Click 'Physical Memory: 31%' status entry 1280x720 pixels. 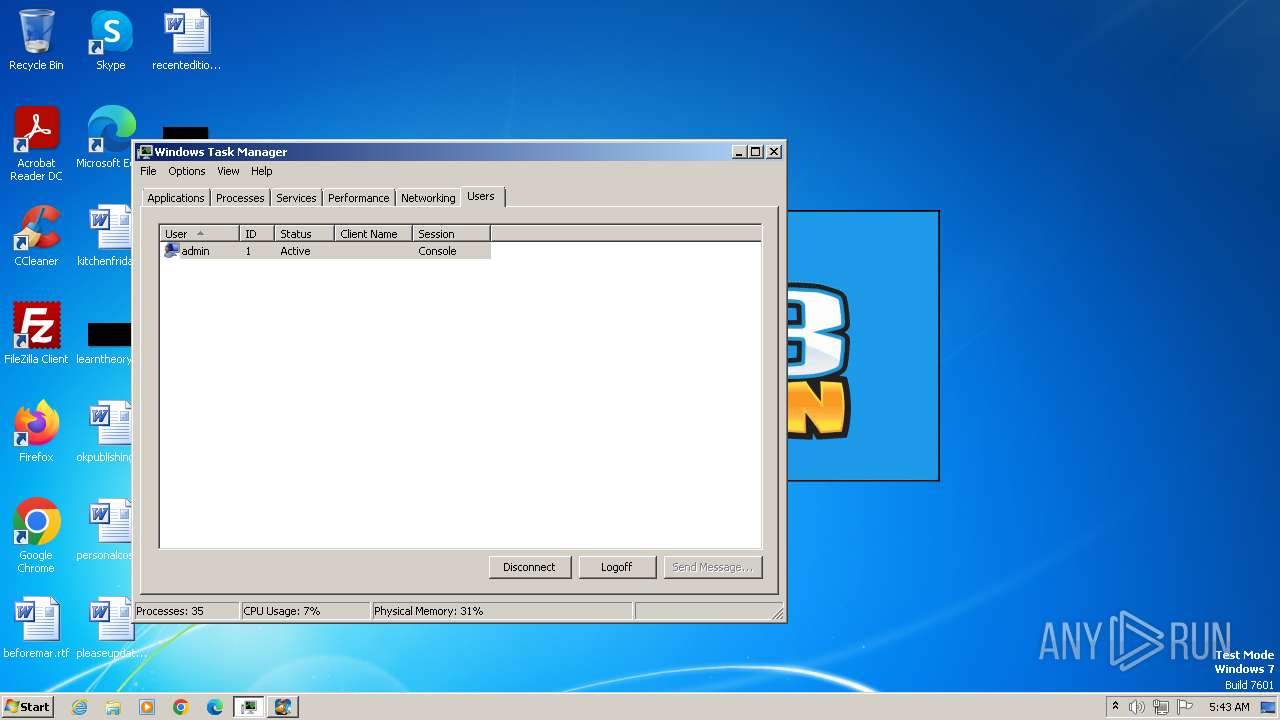pos(502,611)
